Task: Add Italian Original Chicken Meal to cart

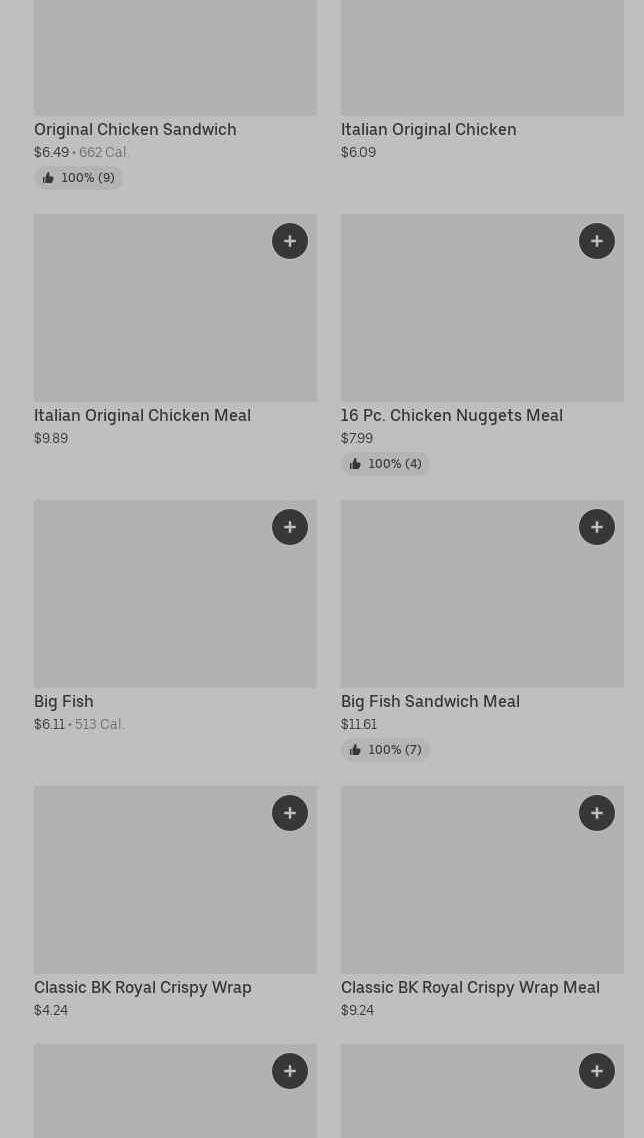Action: [290, 241]
